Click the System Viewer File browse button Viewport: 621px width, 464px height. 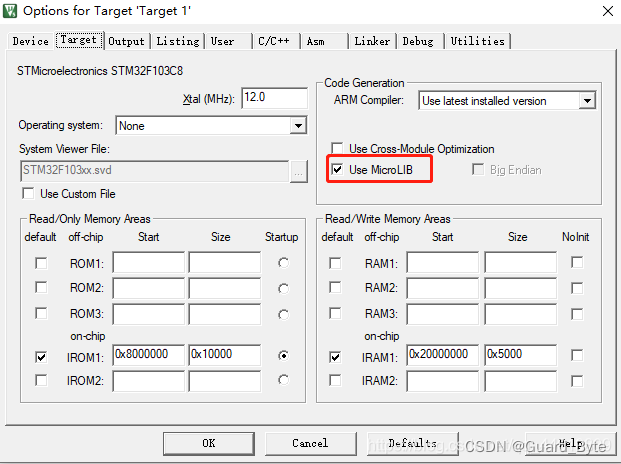click(x=299, y=172)
